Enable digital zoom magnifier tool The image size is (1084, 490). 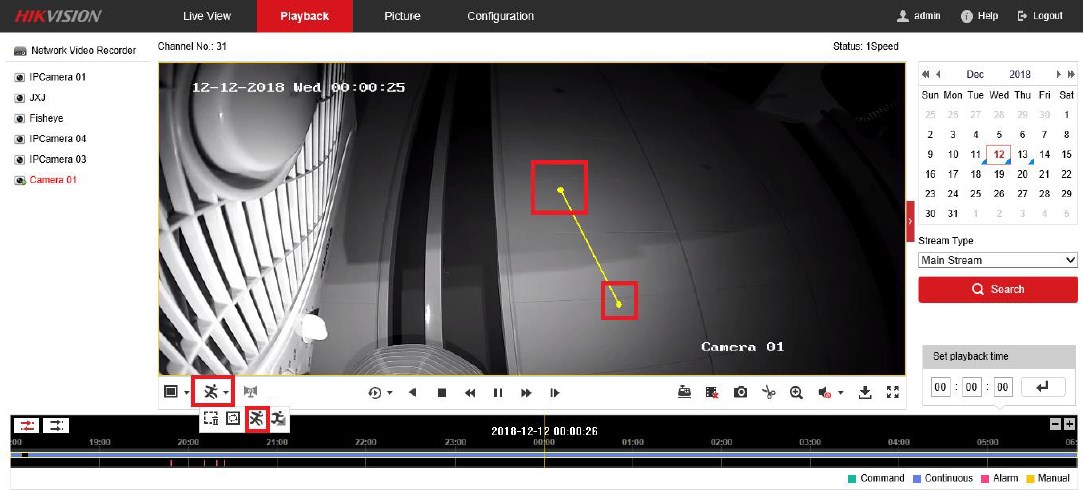[x=796, y=393]
